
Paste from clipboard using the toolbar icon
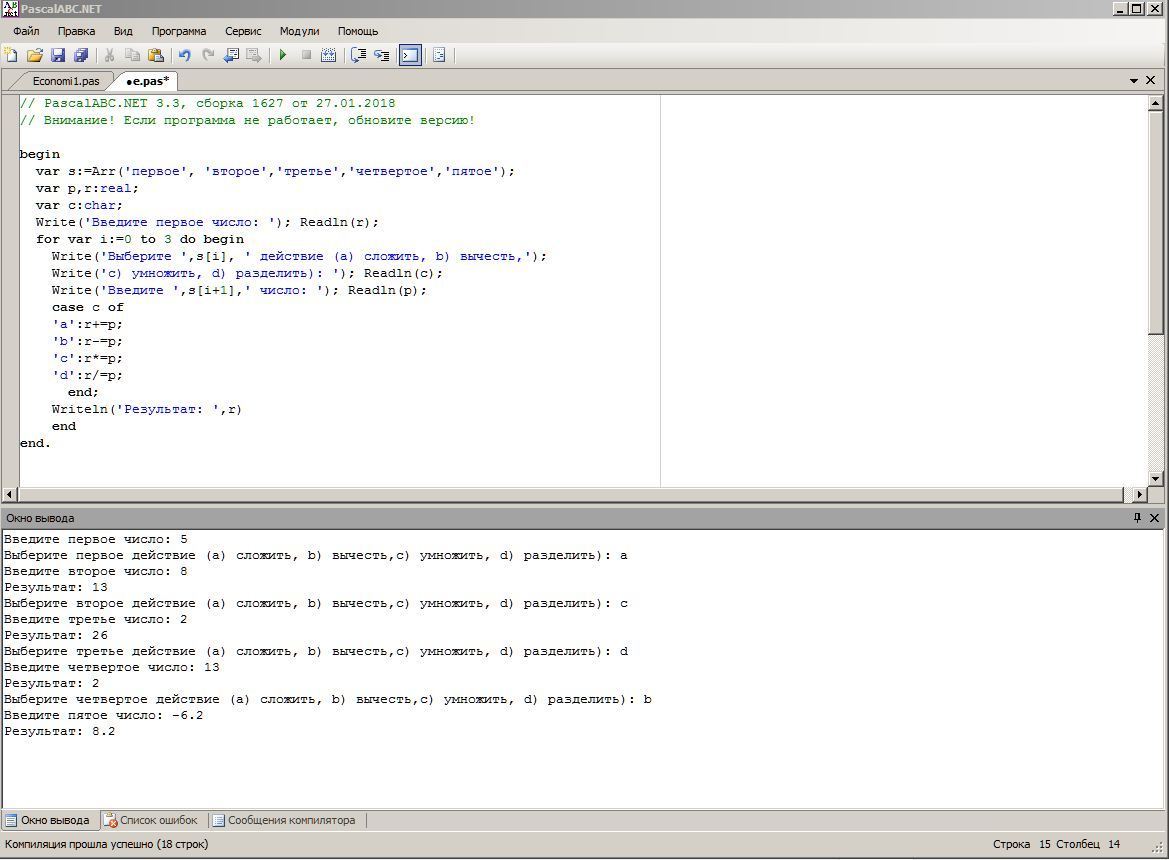[x=156, y=56]
